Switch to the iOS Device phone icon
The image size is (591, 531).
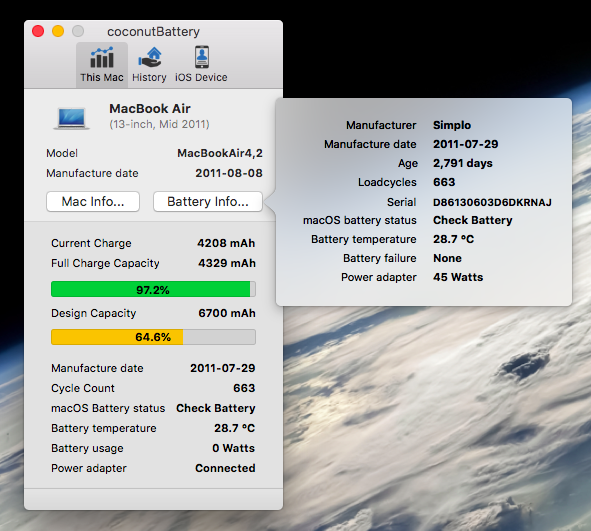(202, 57)
